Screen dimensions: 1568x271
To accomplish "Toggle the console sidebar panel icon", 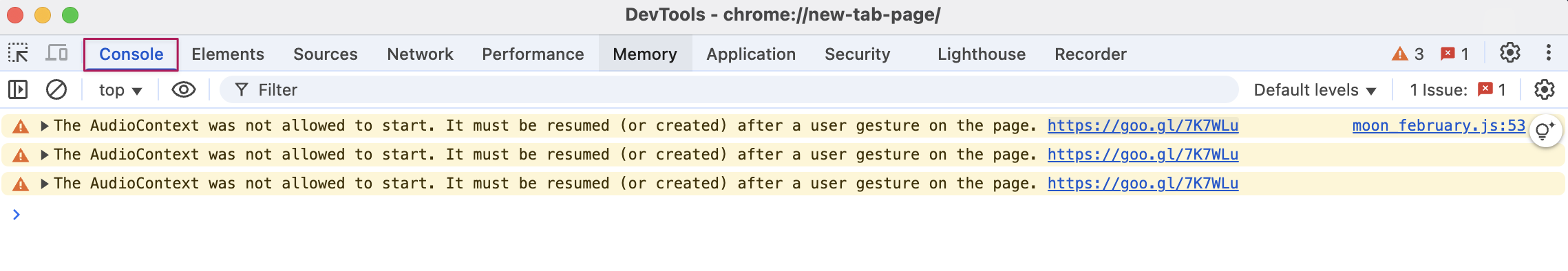I will pos(18,89).
